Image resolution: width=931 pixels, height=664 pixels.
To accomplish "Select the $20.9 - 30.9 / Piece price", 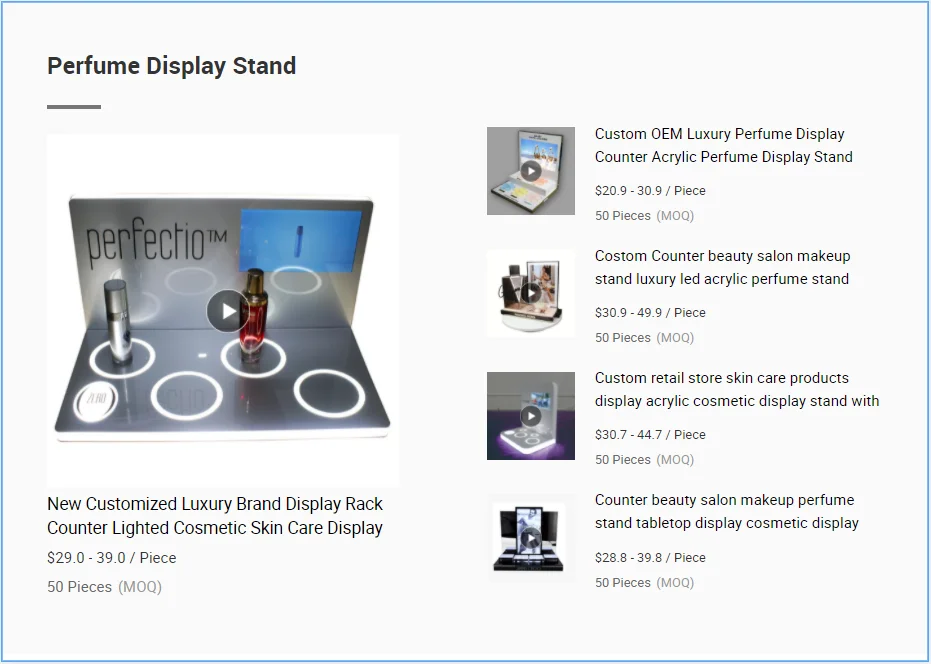I will pyautogui.click(x=650, y=191).
